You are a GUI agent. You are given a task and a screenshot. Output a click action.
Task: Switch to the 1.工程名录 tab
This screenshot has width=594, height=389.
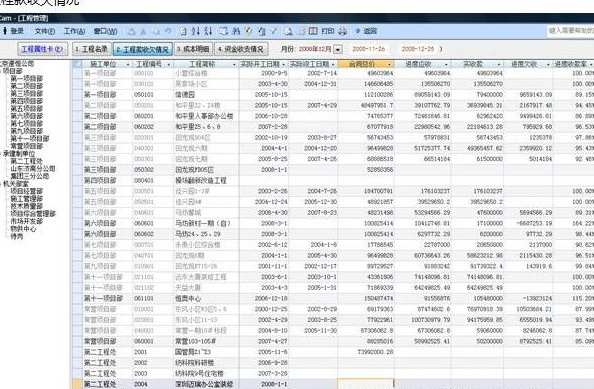coord(91,49)
